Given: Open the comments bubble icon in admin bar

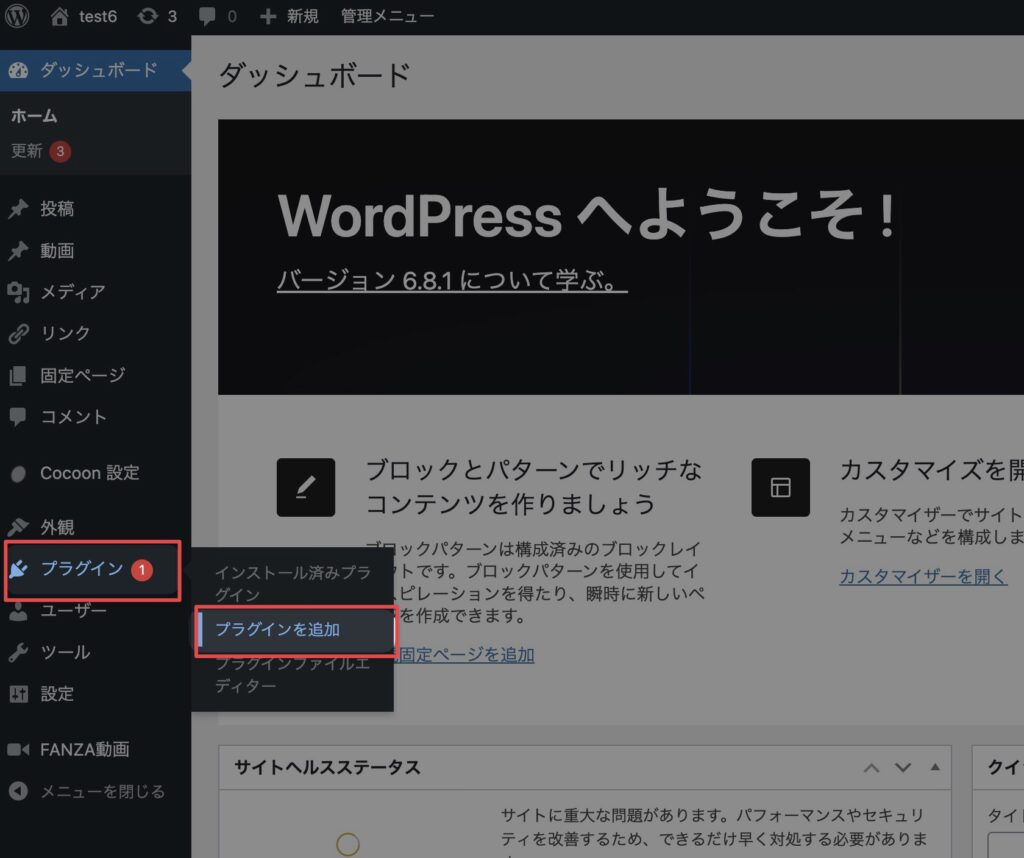Looking at the screenshot, I should point(207,16).
